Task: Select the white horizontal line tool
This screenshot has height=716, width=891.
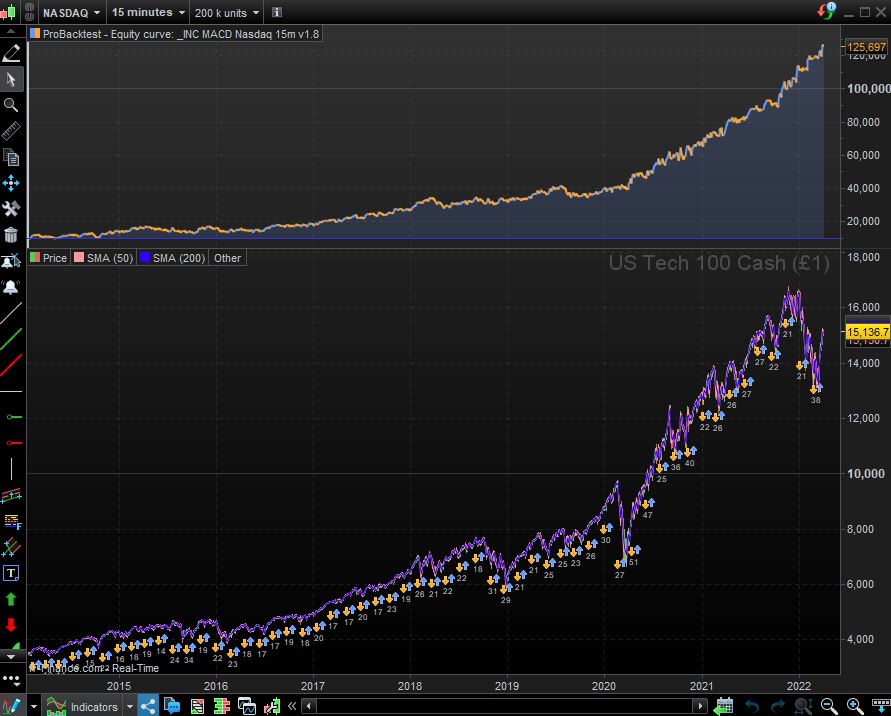Action: (11, 392)
